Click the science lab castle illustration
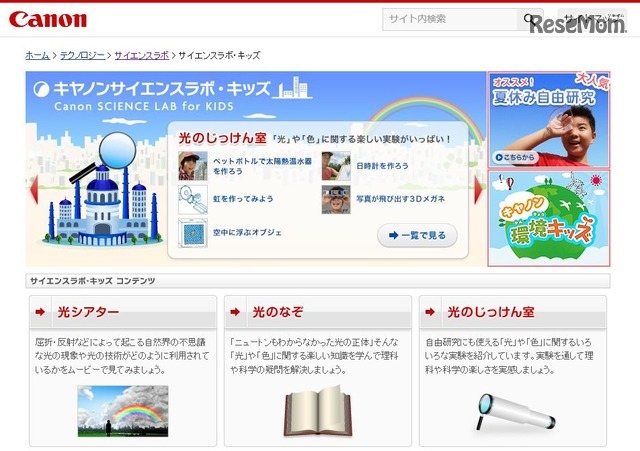640x451 pixels. coord(102,190)
